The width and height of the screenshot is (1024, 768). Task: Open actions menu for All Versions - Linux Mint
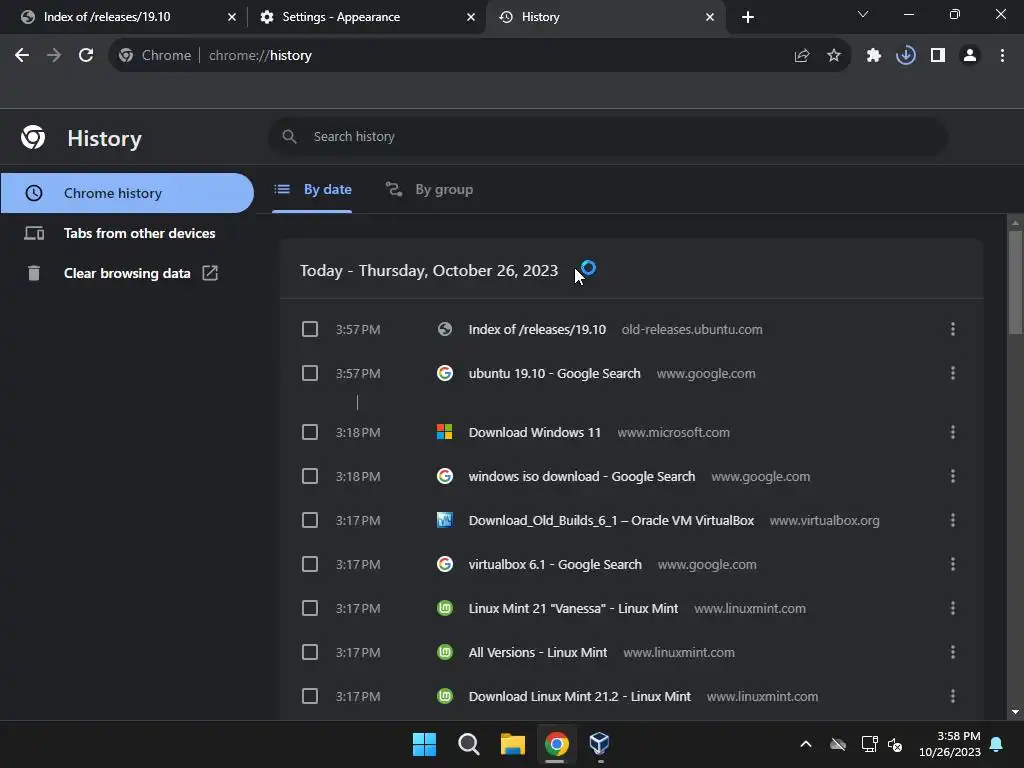[953, 652]
